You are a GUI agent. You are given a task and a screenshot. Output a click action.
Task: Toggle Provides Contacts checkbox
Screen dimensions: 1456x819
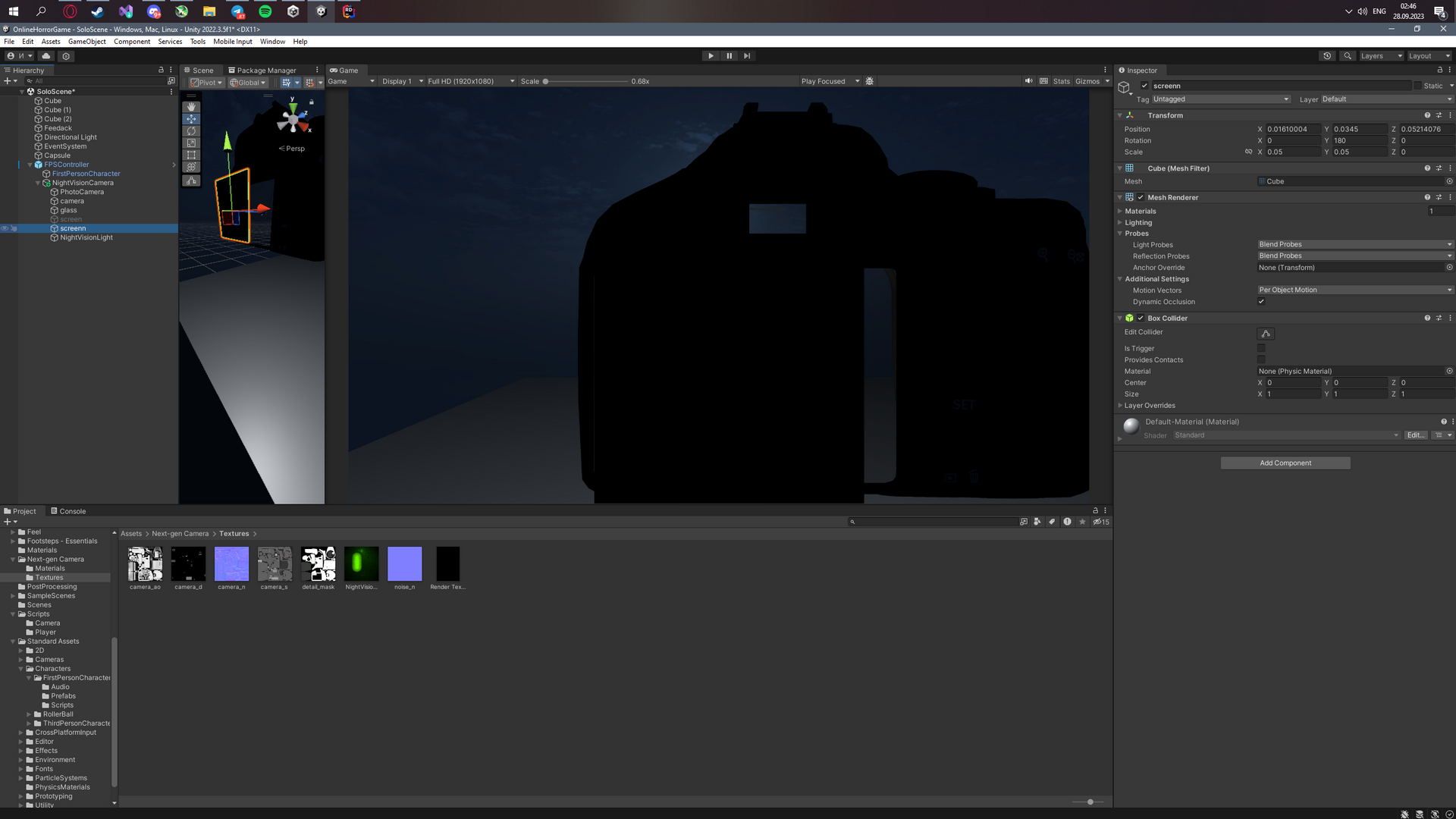pos(1262,359)
